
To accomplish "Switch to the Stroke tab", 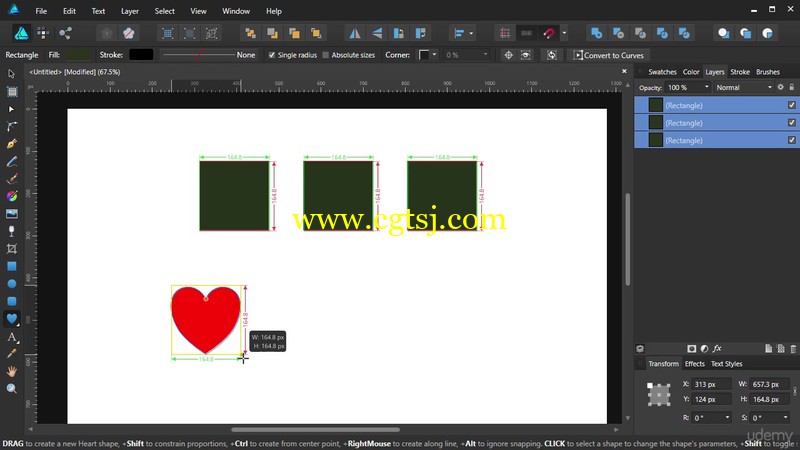I will (740, 72).
